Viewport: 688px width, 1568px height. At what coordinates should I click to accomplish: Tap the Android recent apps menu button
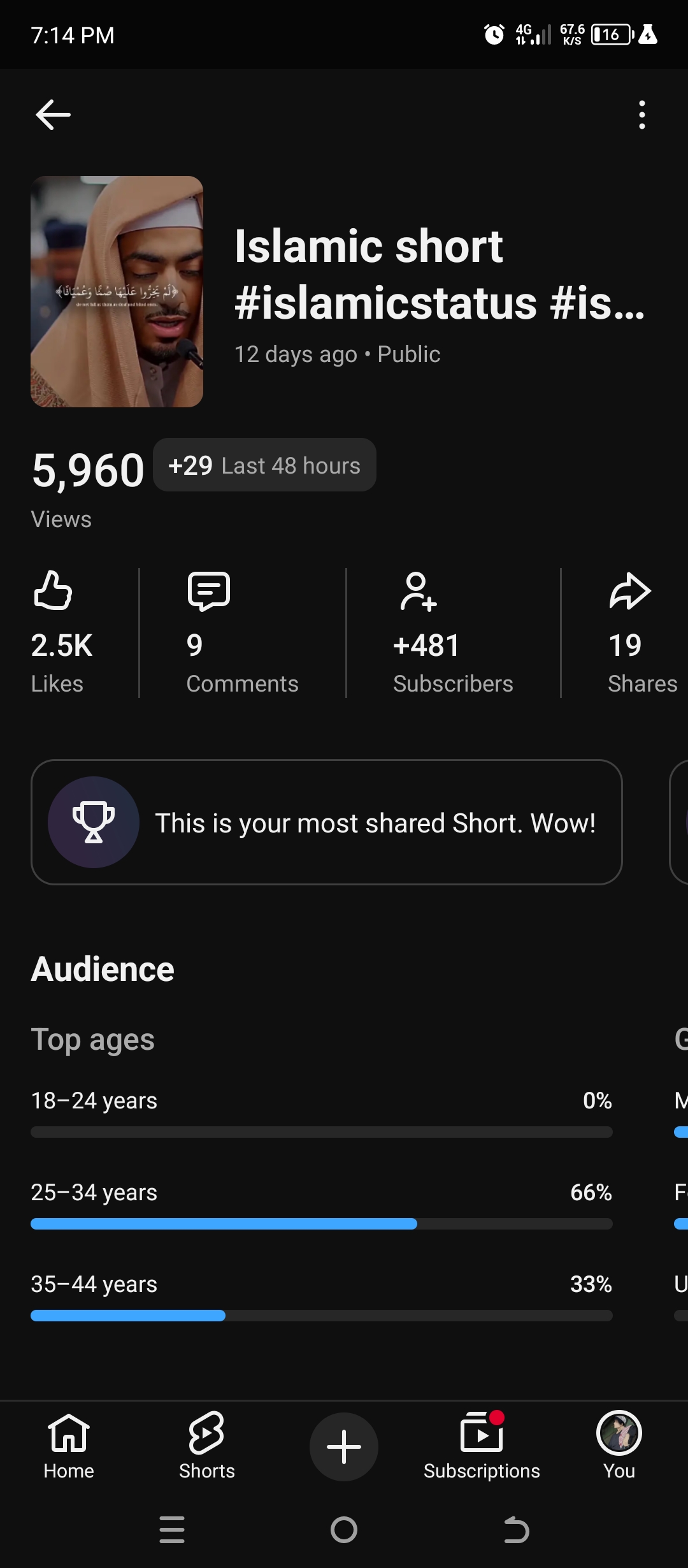(x=172, y=1530)
